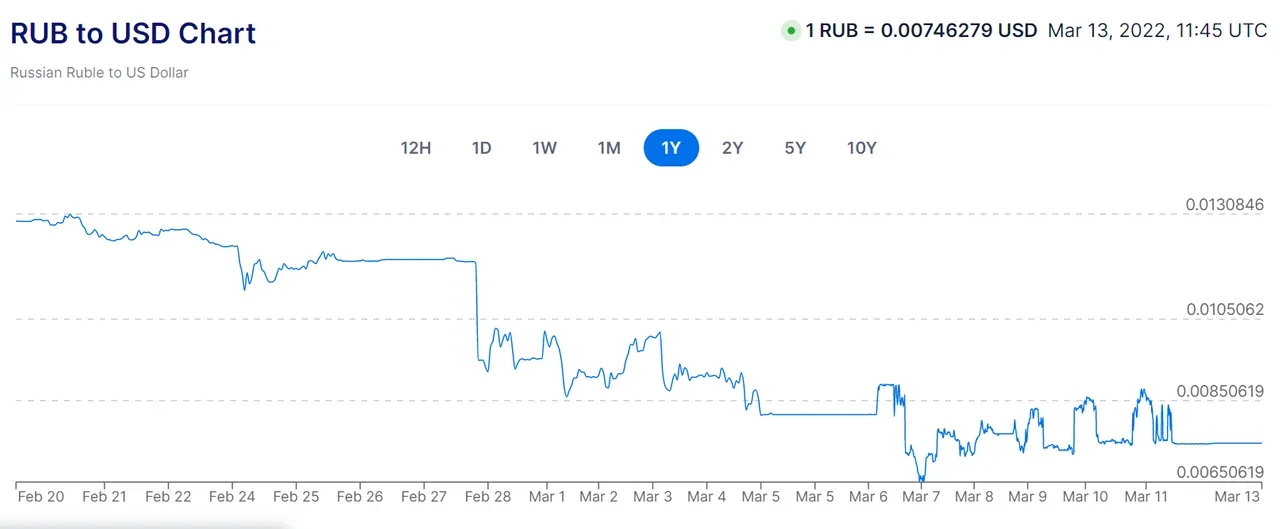The height and width of the screenshot is (529, 1280).
Task: Click the green live status dot icon
Action: tap(791, 31)
